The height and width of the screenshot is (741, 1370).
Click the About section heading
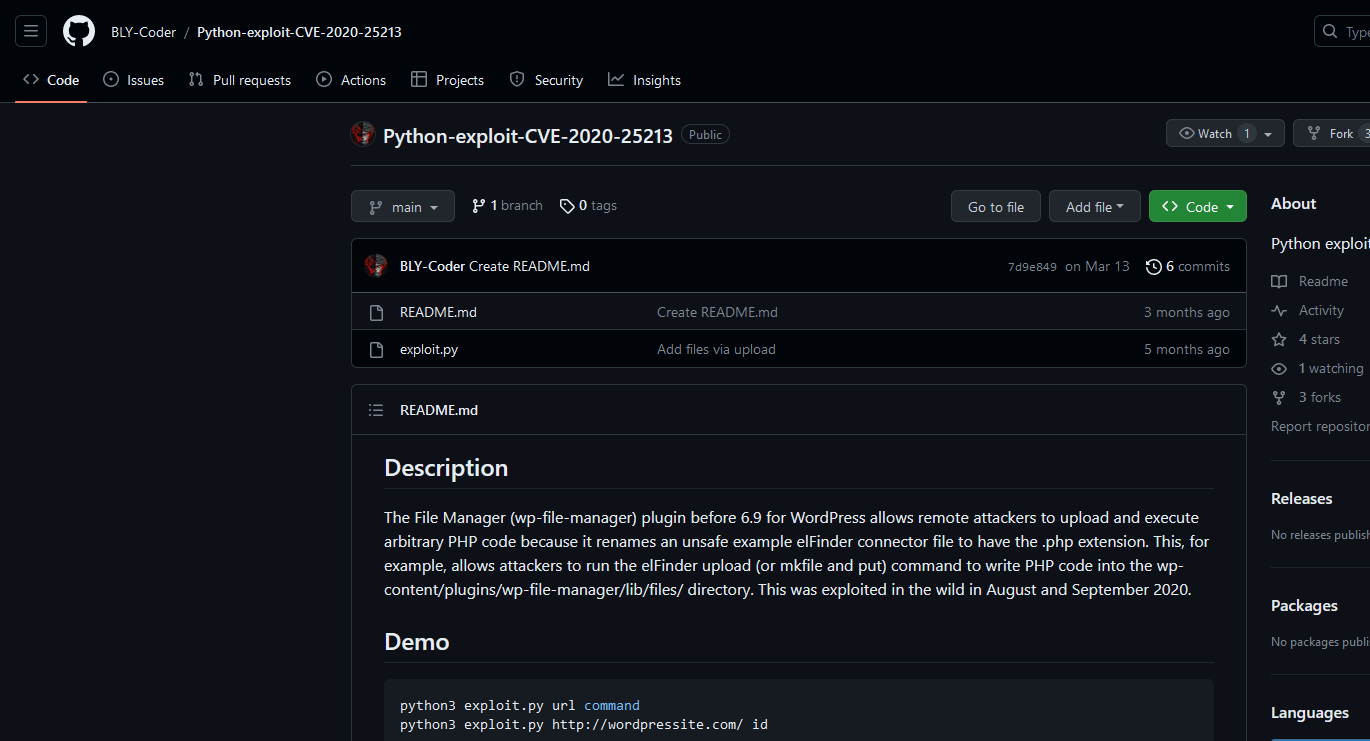[x=1293, y=204]
